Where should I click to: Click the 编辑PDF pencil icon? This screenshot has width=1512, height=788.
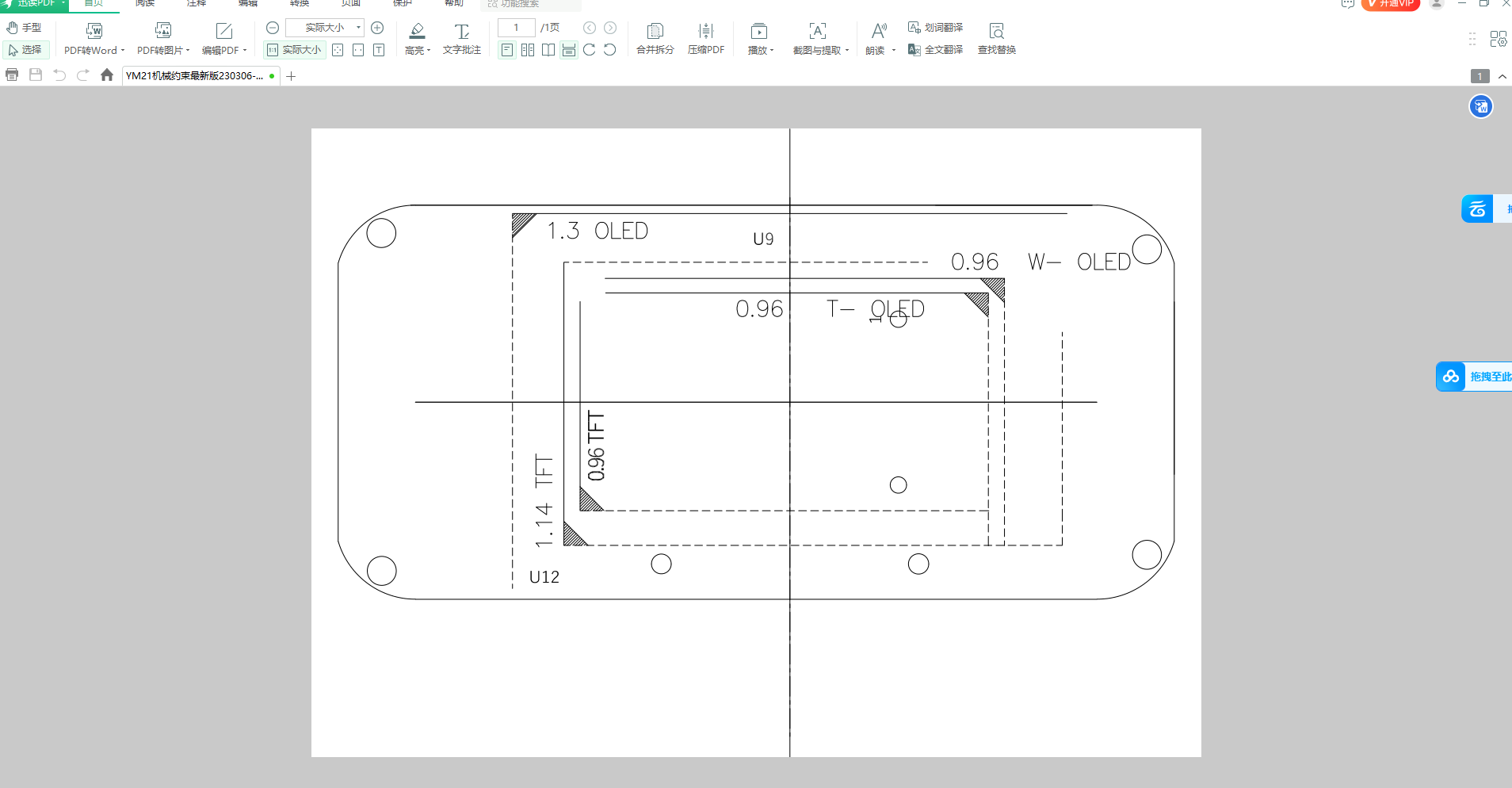(224, 31)
